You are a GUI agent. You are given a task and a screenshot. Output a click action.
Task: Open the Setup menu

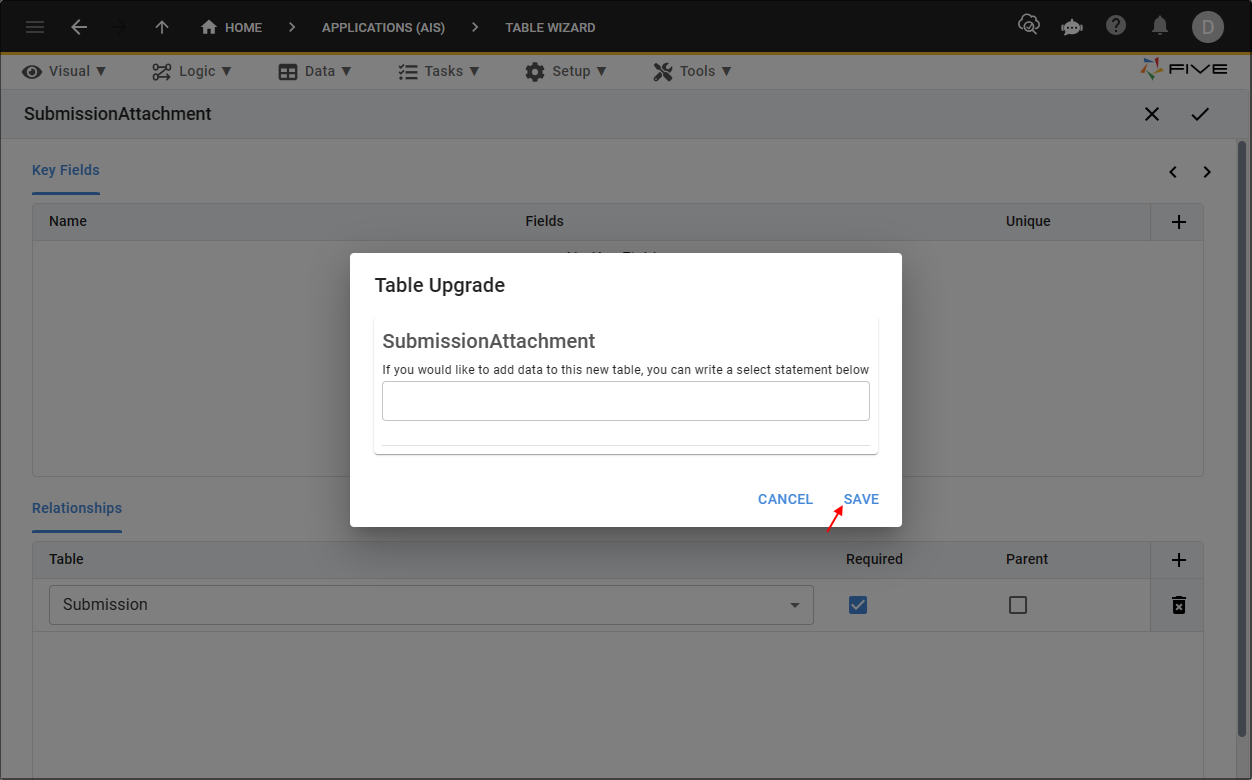[566, 71]
